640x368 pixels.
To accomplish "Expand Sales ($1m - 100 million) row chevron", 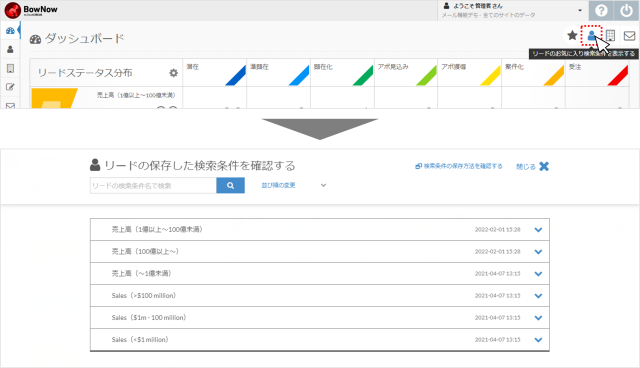I will tap(538, 318).
